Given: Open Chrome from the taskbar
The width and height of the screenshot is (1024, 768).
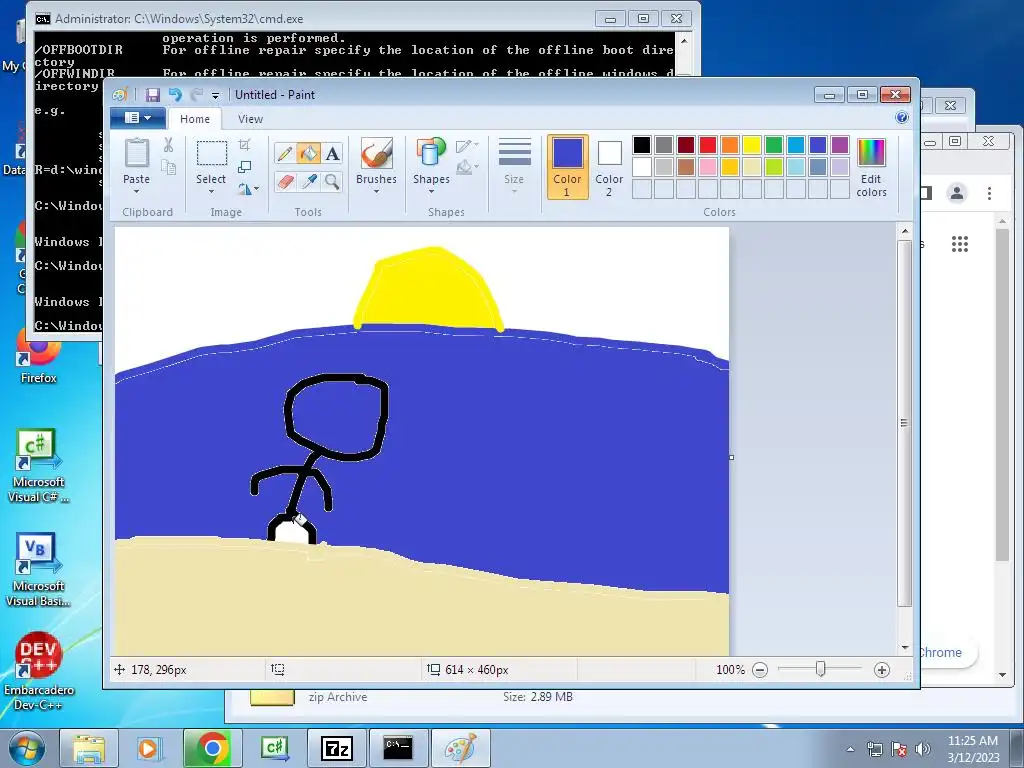Looking at the screenshot, I should 213,748.
